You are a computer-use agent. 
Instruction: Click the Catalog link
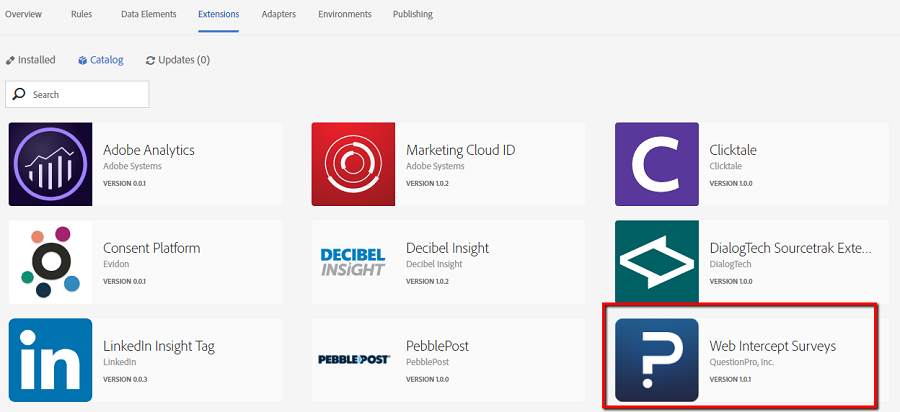[100, 60]
